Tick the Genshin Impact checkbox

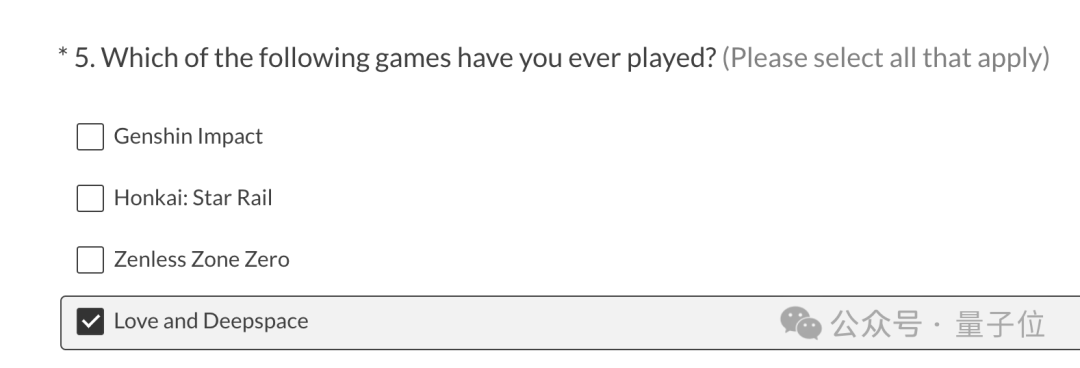tap(90, 136)
